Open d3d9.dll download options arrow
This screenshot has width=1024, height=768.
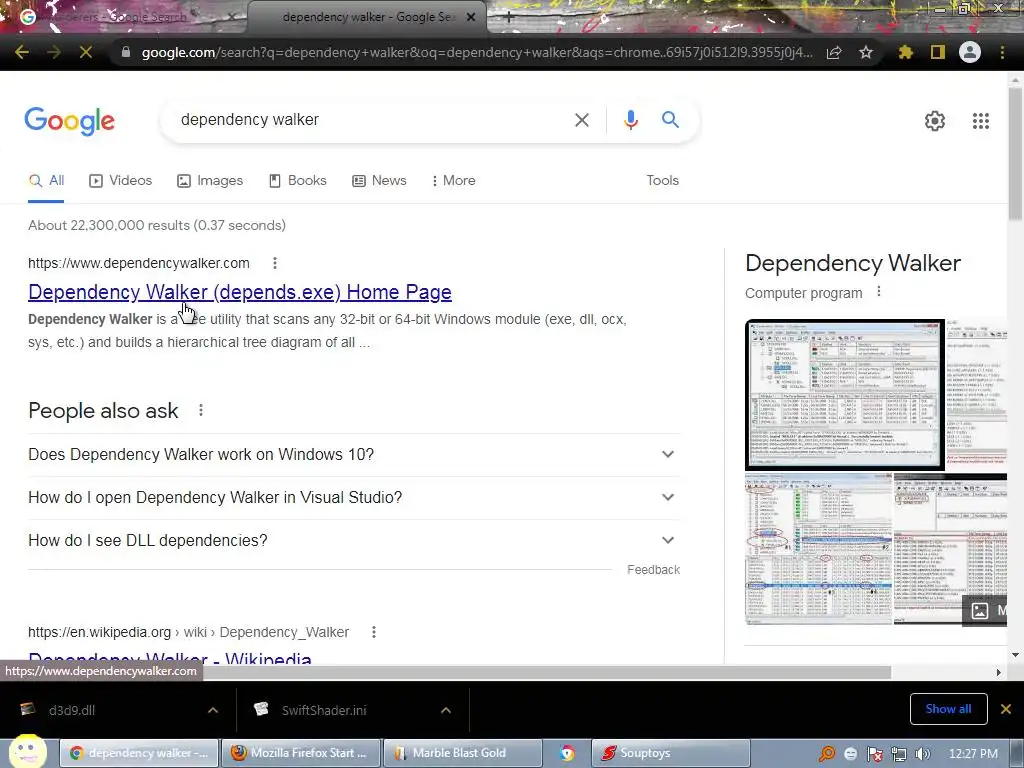click(x=213, y=710)
